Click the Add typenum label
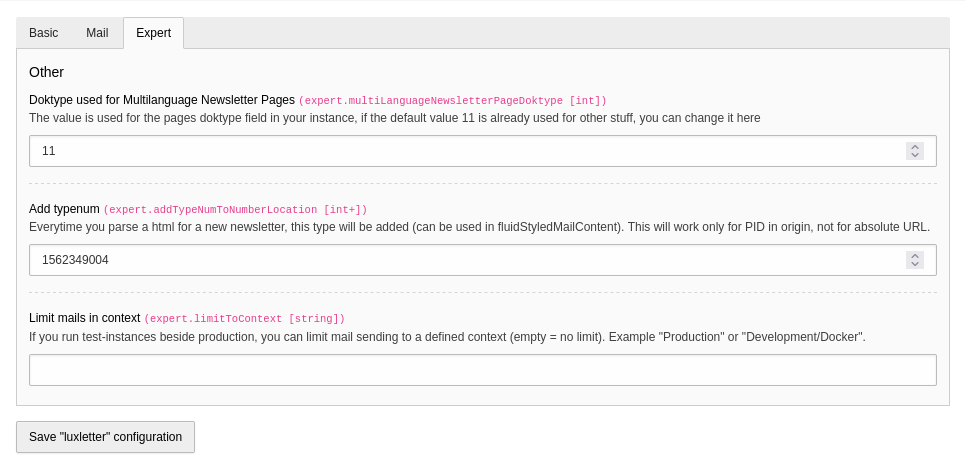966x467 pixels. click(64, 209)
